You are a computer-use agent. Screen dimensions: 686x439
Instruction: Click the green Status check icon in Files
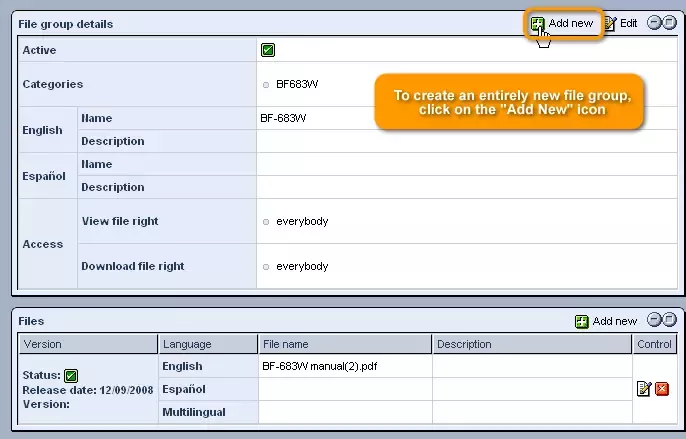(71, 376)
